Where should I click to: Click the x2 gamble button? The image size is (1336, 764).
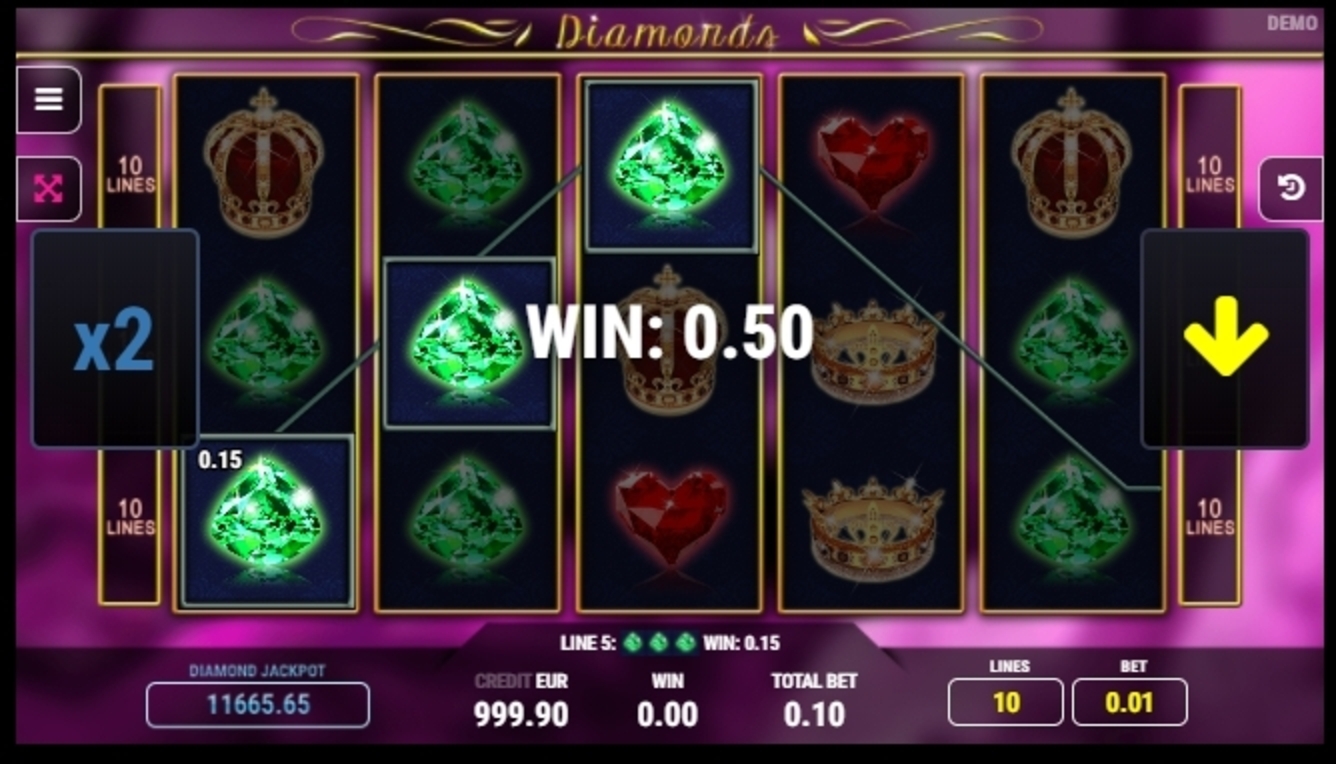pos(115,338)
